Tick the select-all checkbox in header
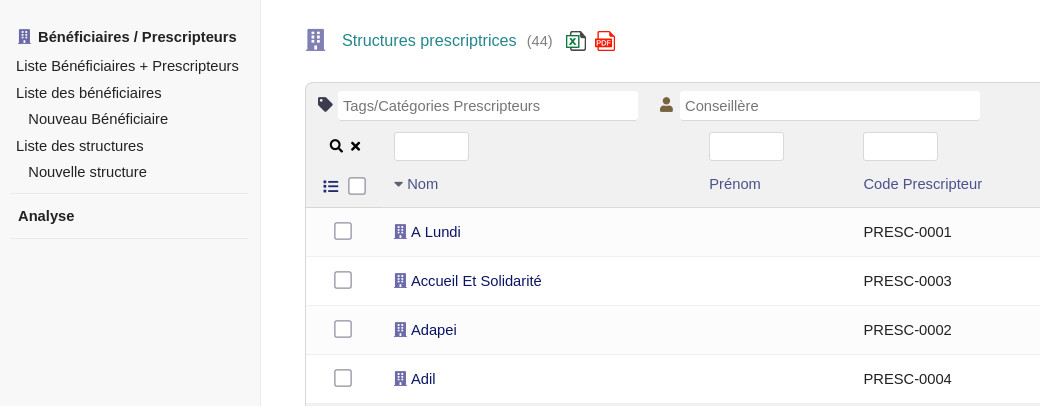 click(357, 186)
